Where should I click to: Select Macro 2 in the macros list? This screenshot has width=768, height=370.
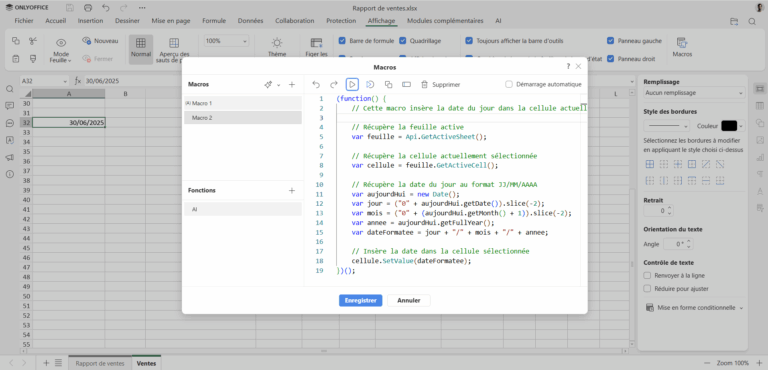(243, 118)
